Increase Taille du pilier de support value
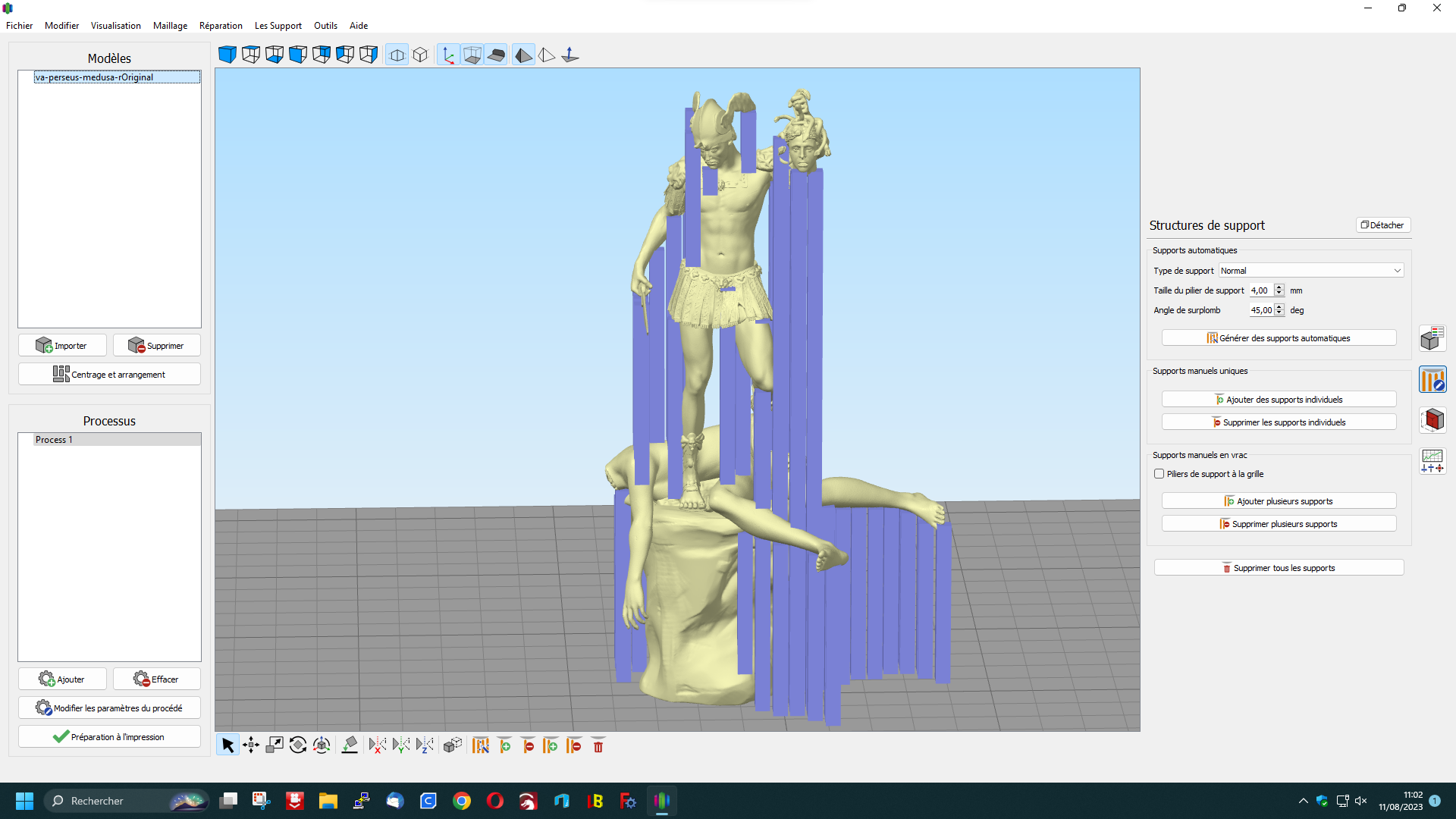This screenshot has height=819, width=1456. pos(1279,287)
